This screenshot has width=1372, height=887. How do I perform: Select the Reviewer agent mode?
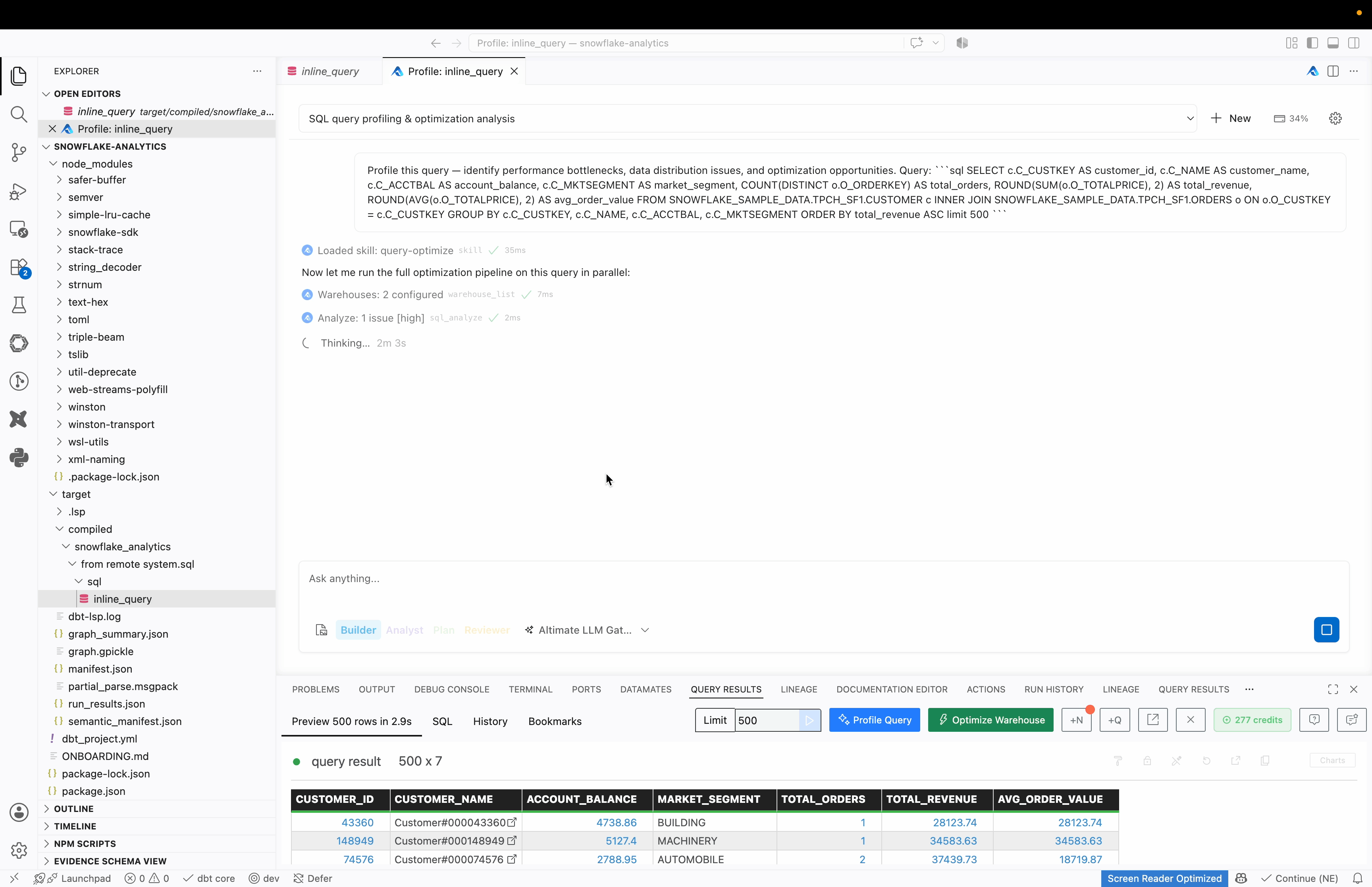pyautogui.click(x=487, y=630)
